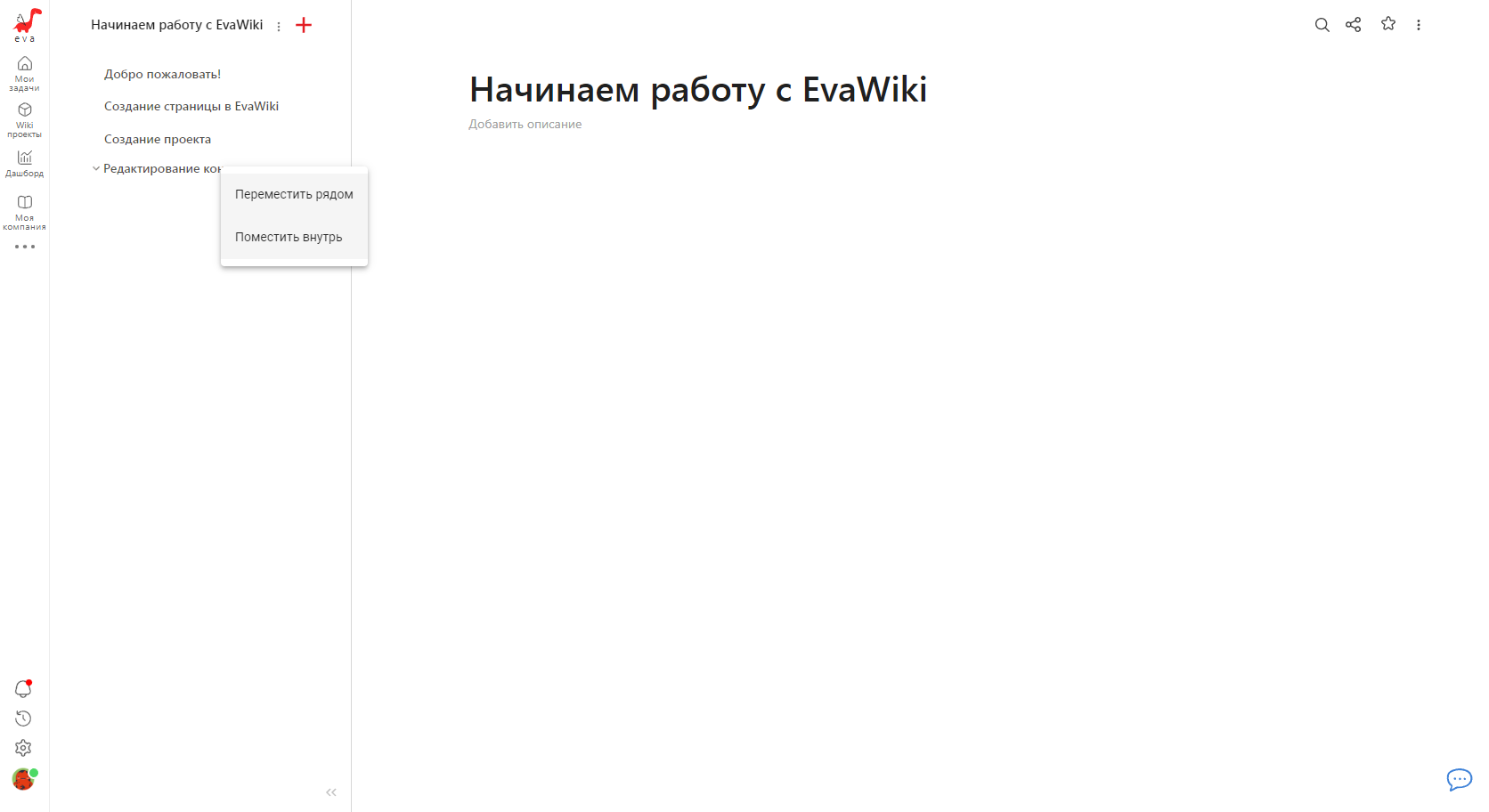The width and height of the screenshot is (1489, 812).
Task: Choose Переместить рядом from context menu
Action: [x=294, y=194]
